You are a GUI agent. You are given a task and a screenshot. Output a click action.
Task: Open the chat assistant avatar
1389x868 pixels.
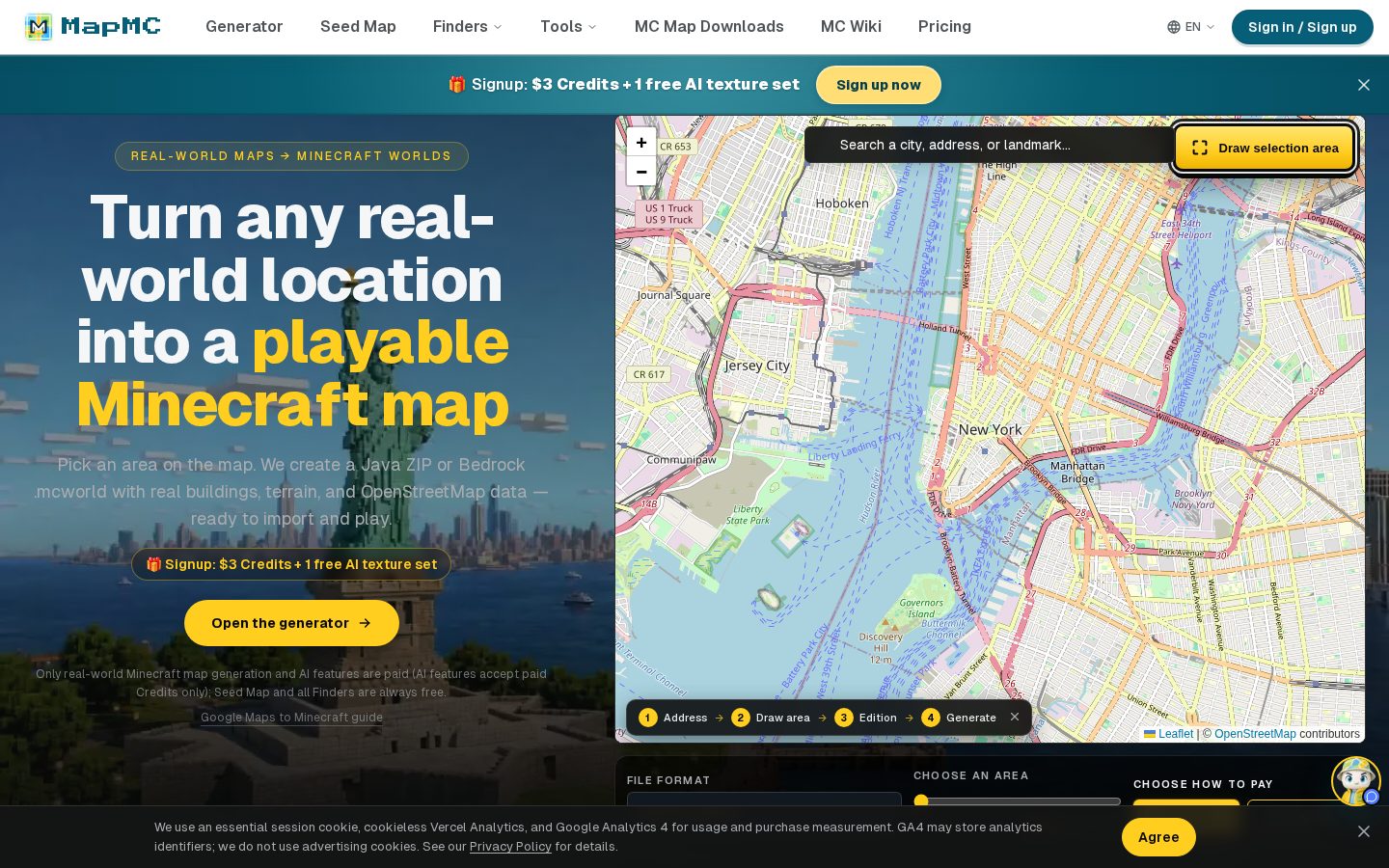[1356, 781]
